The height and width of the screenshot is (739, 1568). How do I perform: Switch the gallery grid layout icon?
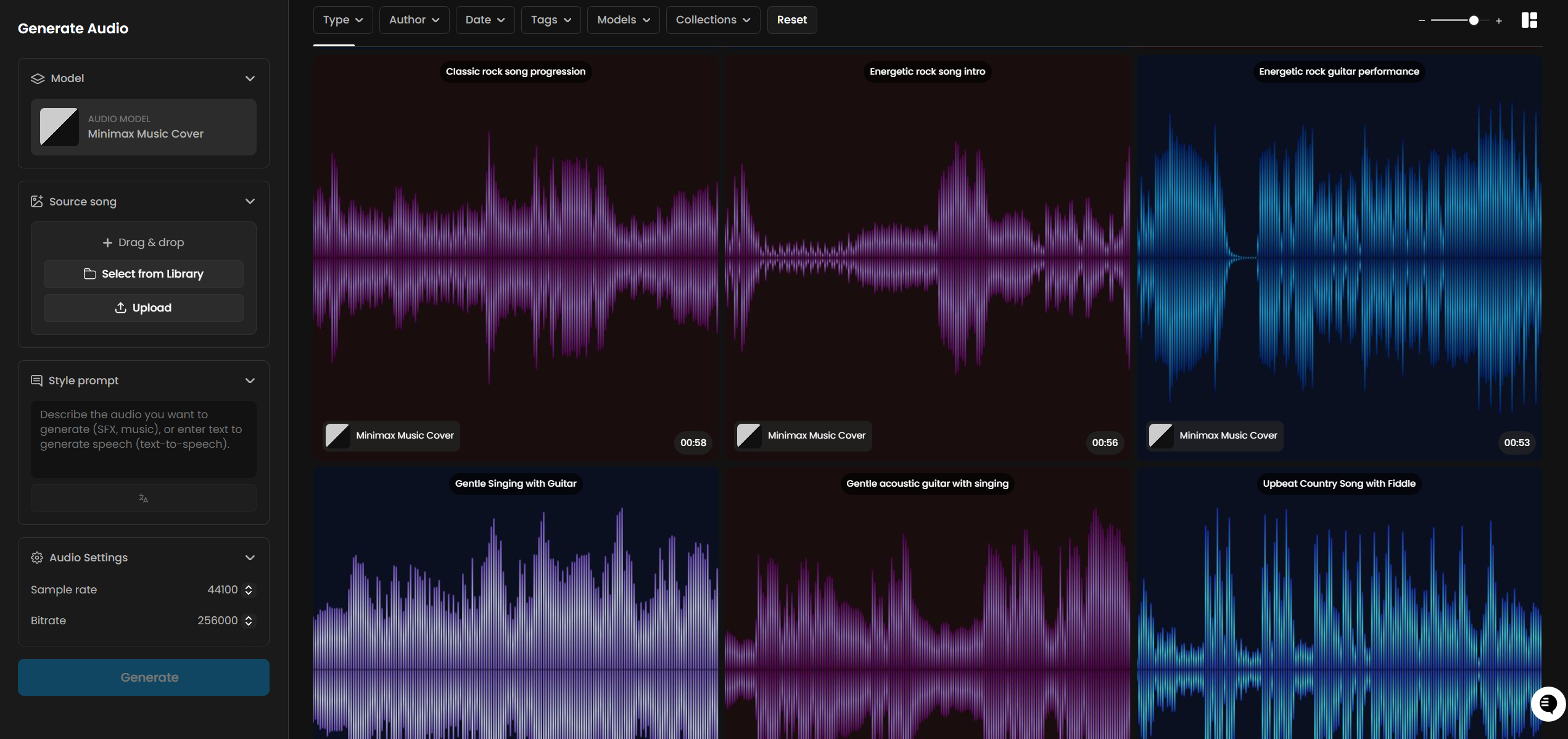pos(1529,20)
